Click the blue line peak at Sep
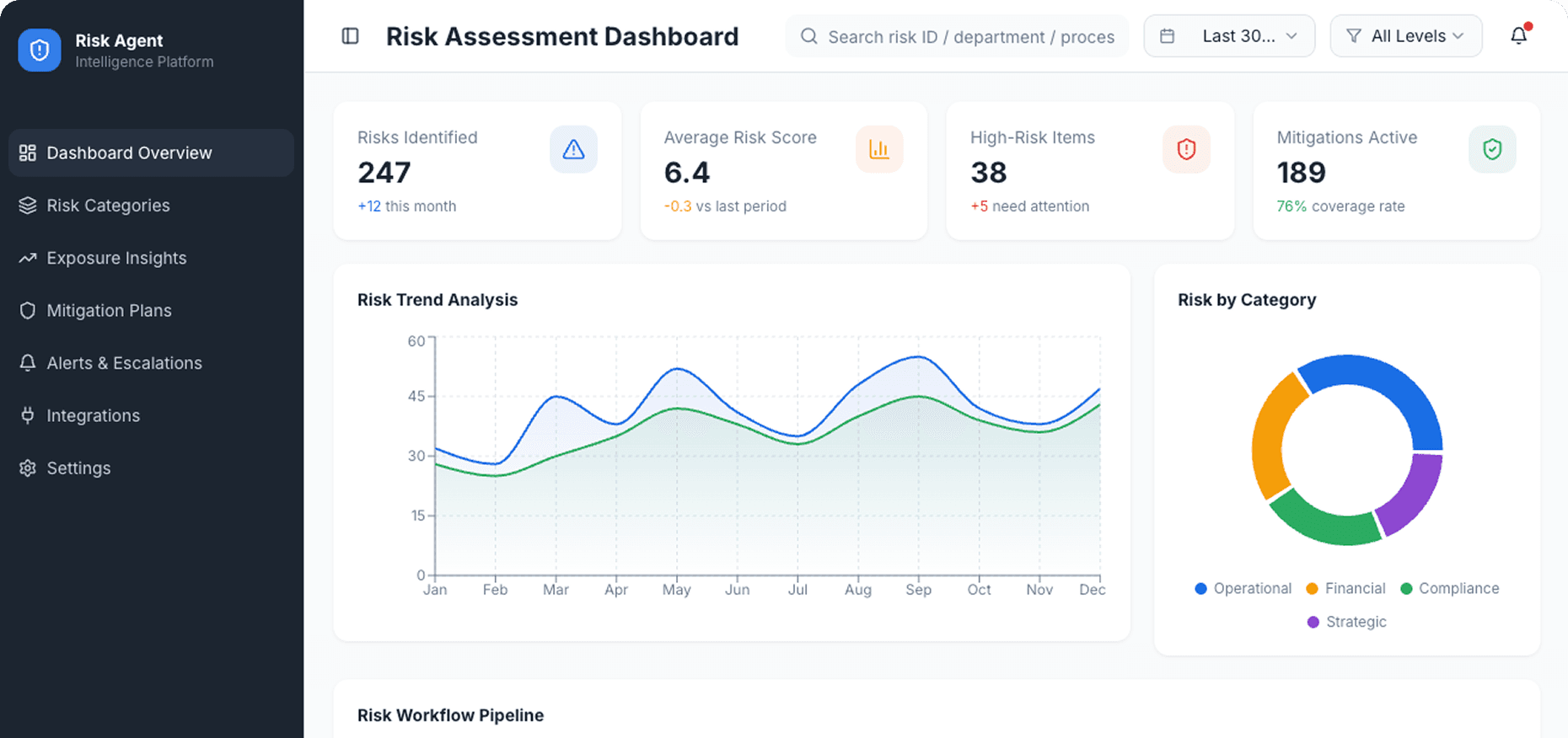1568x738 pixels. click(919, 357)
